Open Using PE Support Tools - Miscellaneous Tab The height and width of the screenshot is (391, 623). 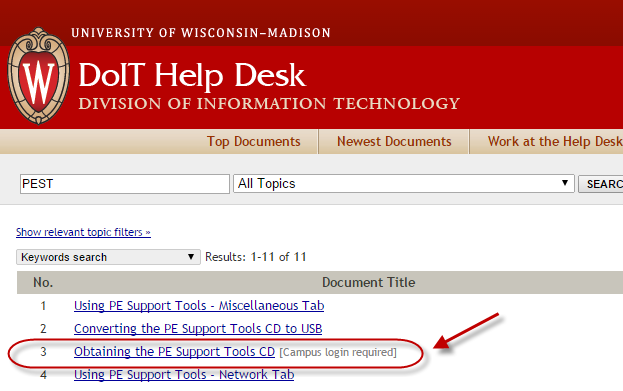pos(199,306)
